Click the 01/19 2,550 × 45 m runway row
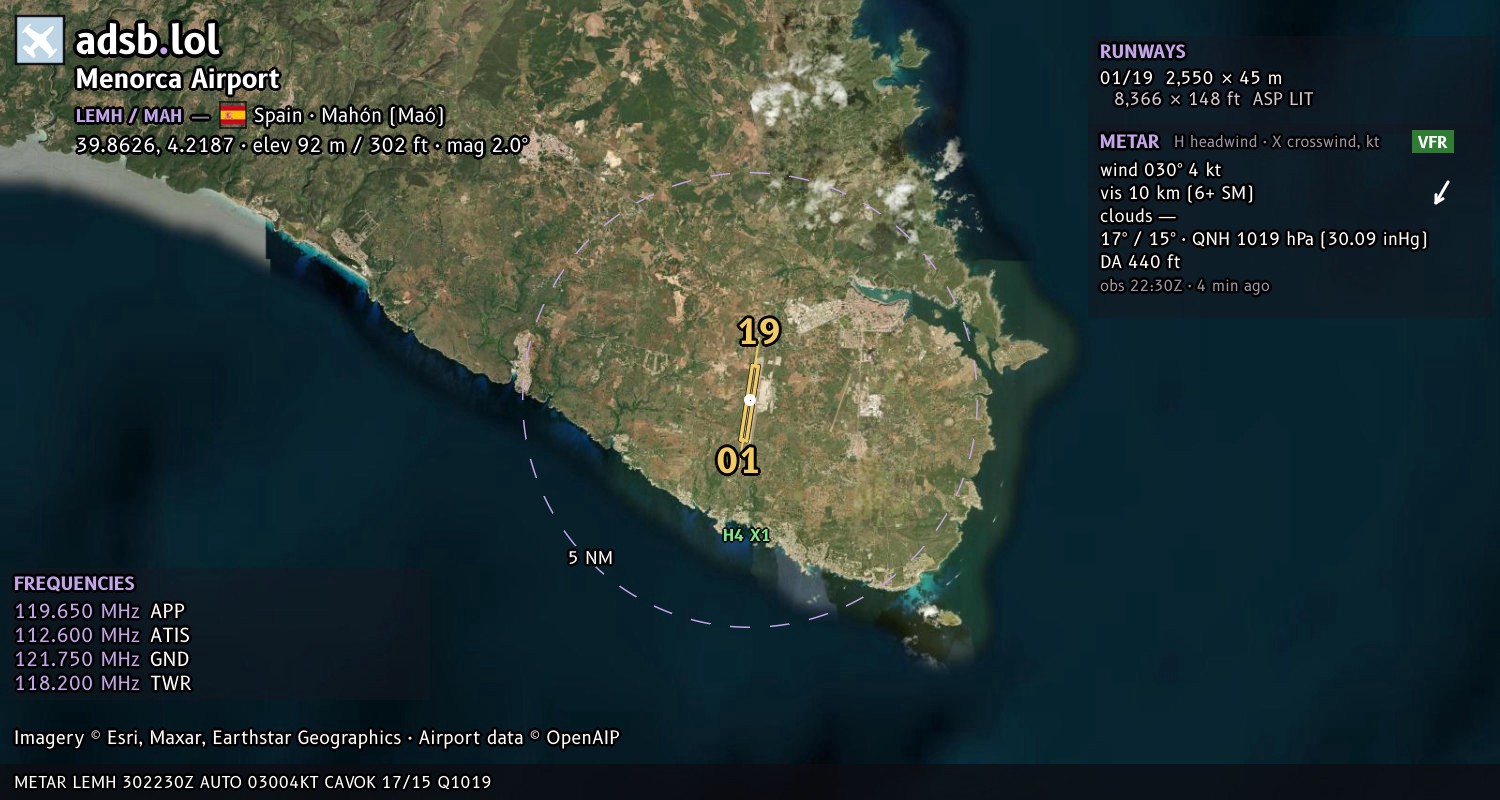Image resolution: width=1500 pixels, height=800 pixels. coord(1191,77)
